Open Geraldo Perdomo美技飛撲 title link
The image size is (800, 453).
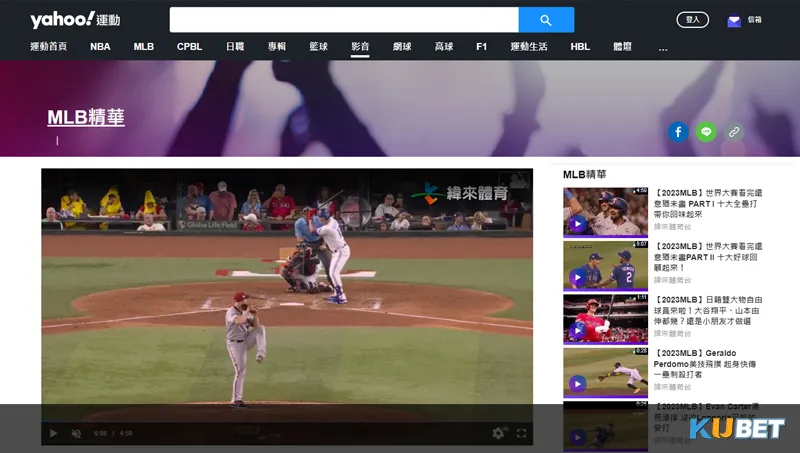tap(705, 364)
